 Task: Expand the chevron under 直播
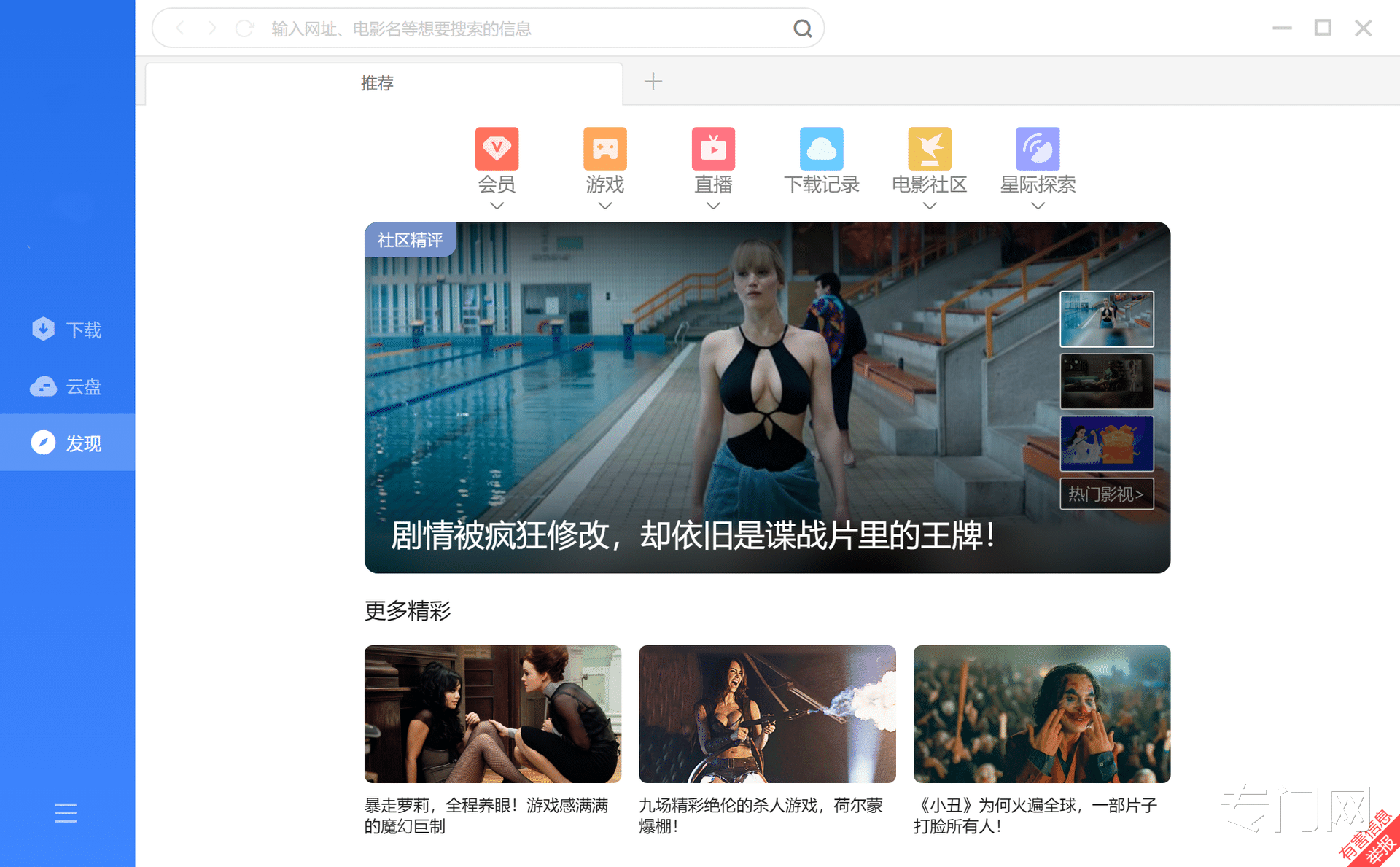point(713,206)
